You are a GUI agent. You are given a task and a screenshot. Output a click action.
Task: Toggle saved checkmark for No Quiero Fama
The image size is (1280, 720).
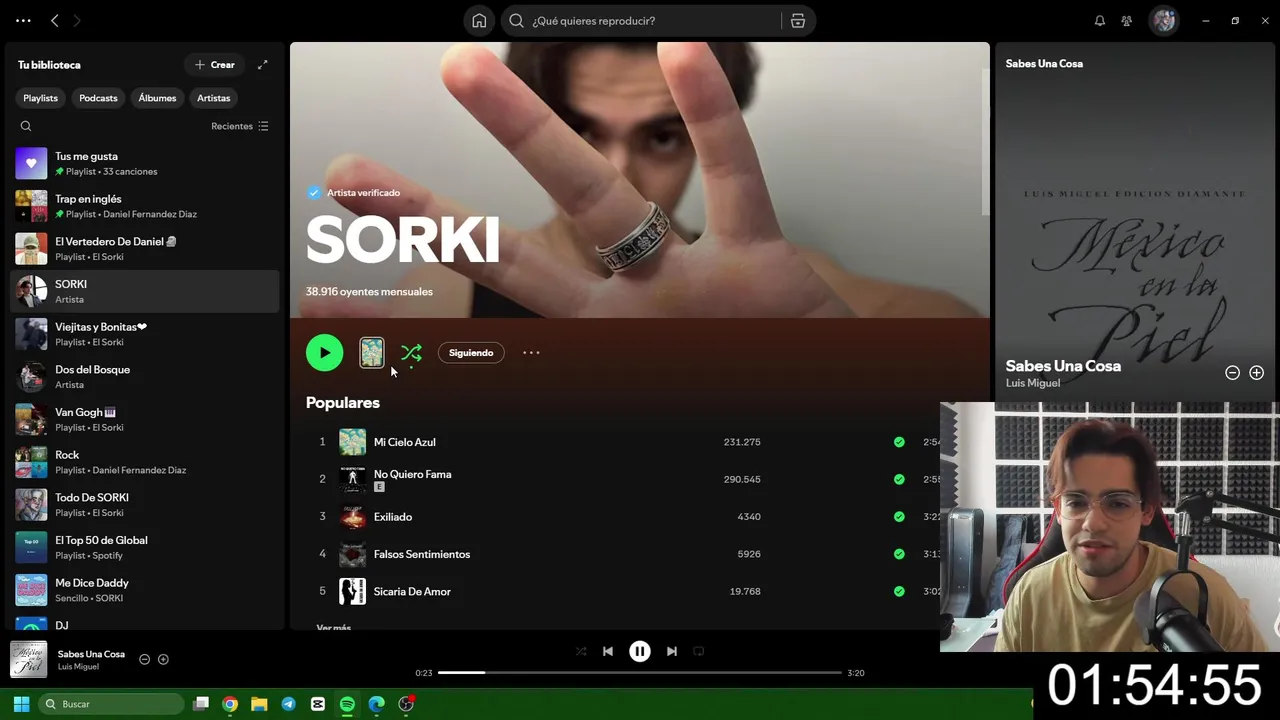coord(899,479)
